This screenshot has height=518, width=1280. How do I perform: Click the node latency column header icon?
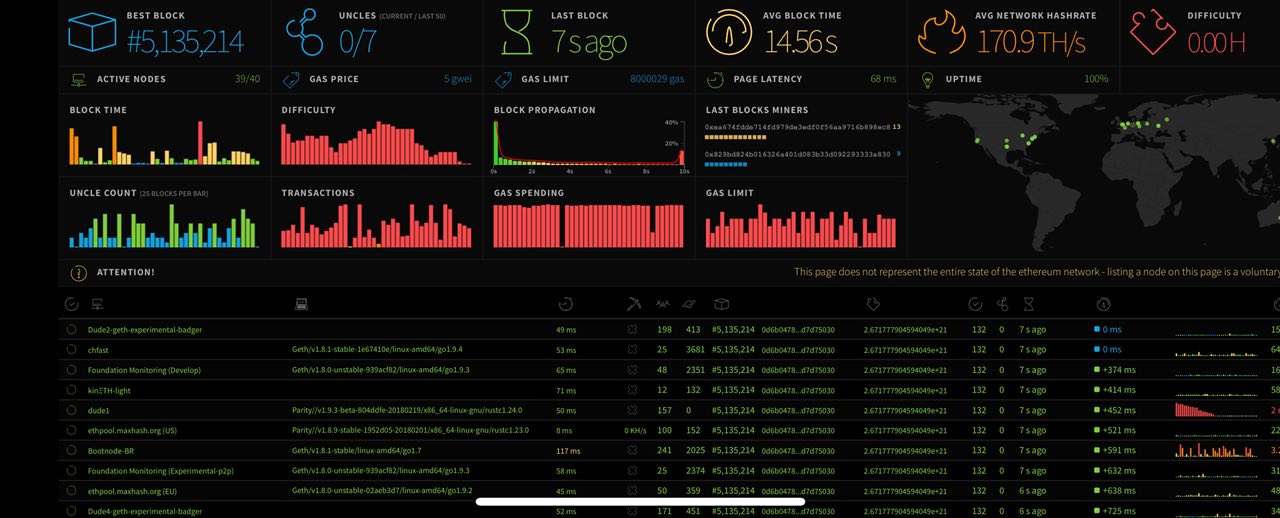point(565,304)
